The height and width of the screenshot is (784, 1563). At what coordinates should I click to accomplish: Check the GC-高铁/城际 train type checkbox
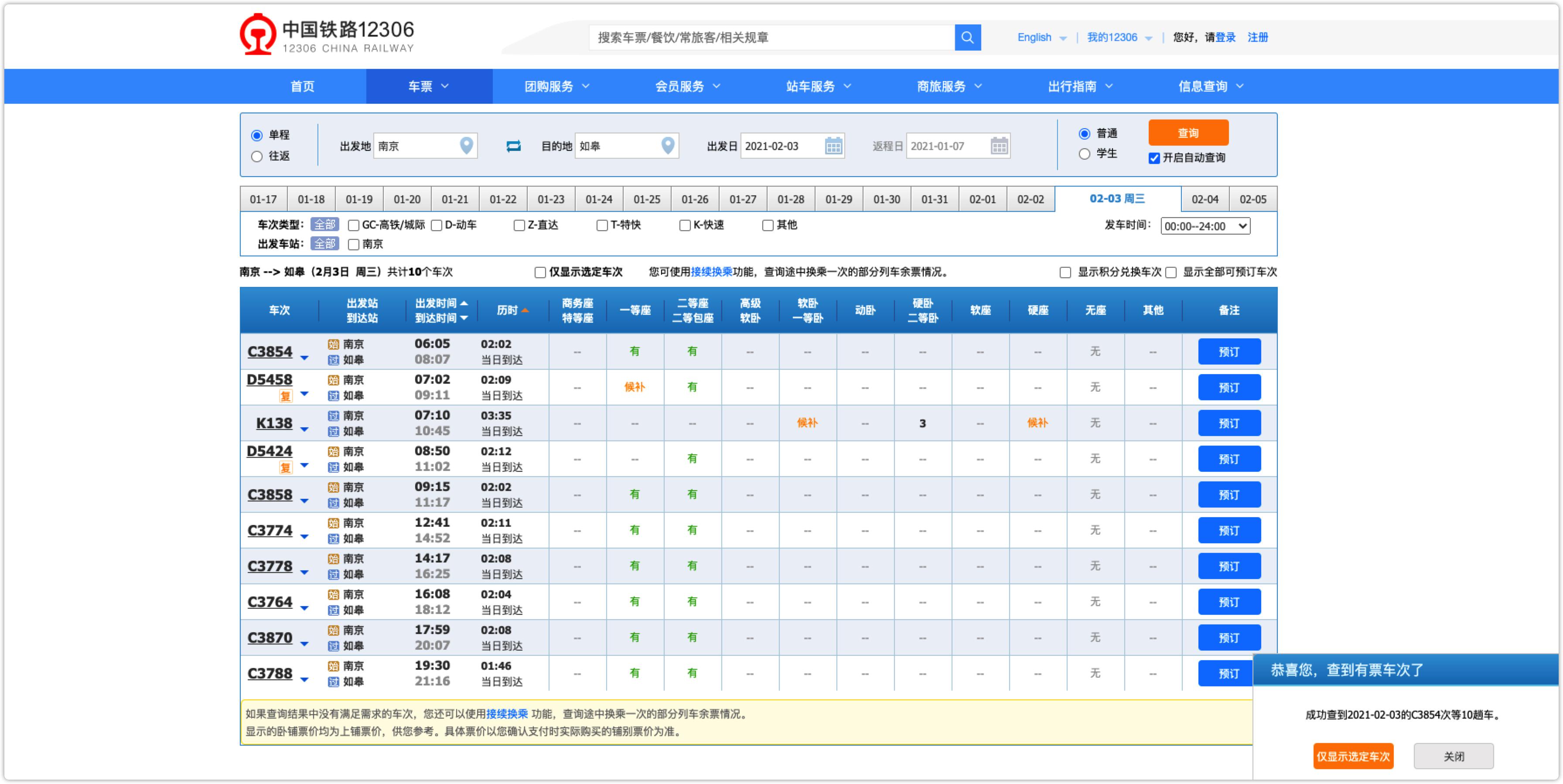pos(353,226)
